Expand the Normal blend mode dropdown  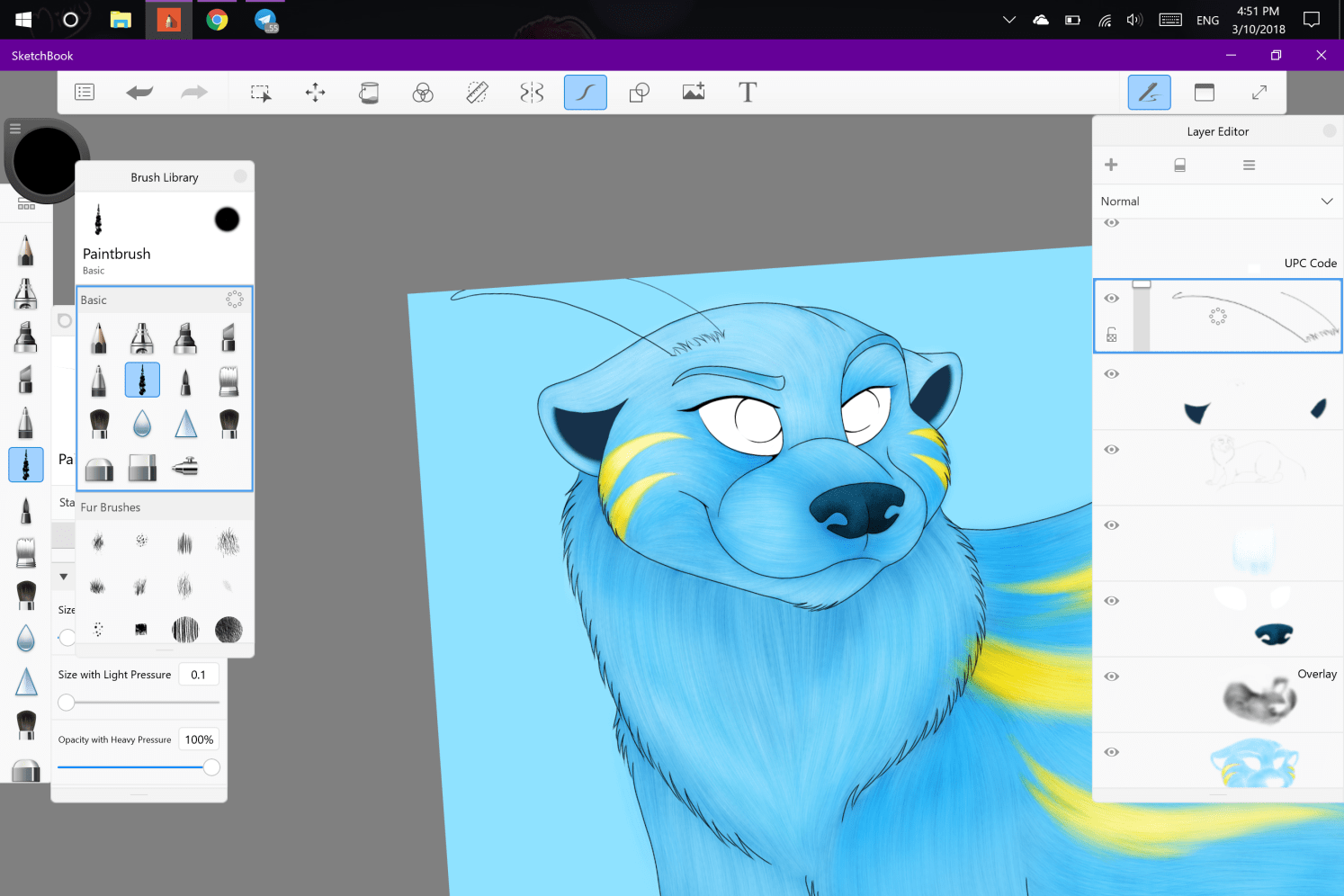[x=1326, y=202]
